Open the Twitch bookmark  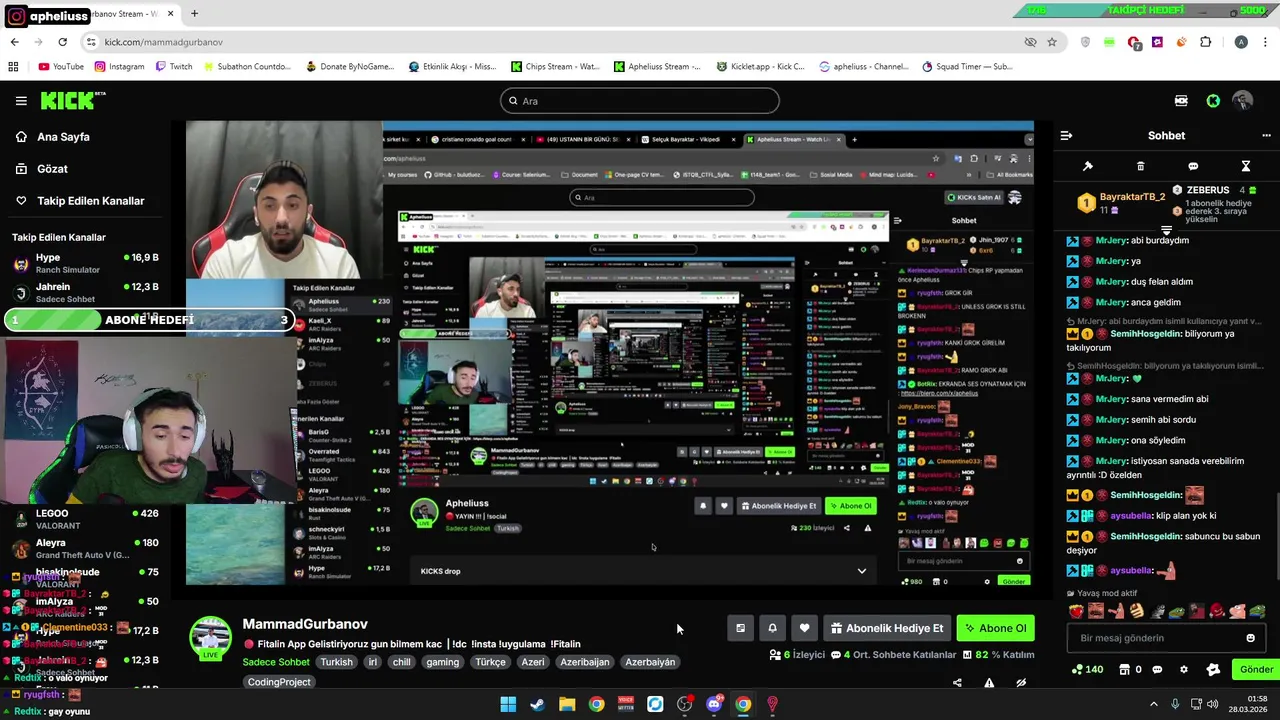pyautogui.click(x=174, y=67)
